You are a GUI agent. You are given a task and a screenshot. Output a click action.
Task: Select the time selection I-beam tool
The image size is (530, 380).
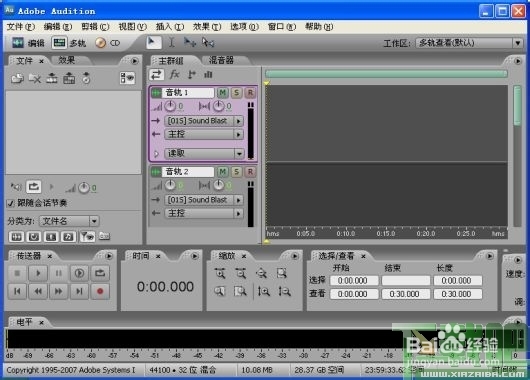[172, 42]
